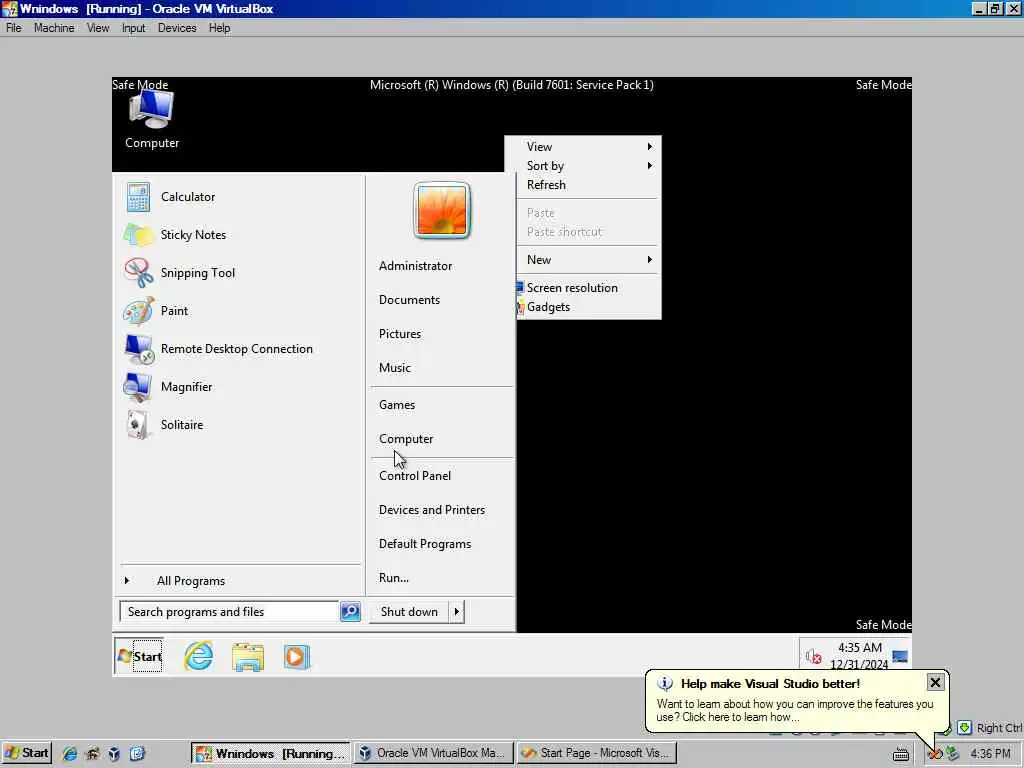Click the guest clock showing 4:35 AM

[x=859, y=656]
